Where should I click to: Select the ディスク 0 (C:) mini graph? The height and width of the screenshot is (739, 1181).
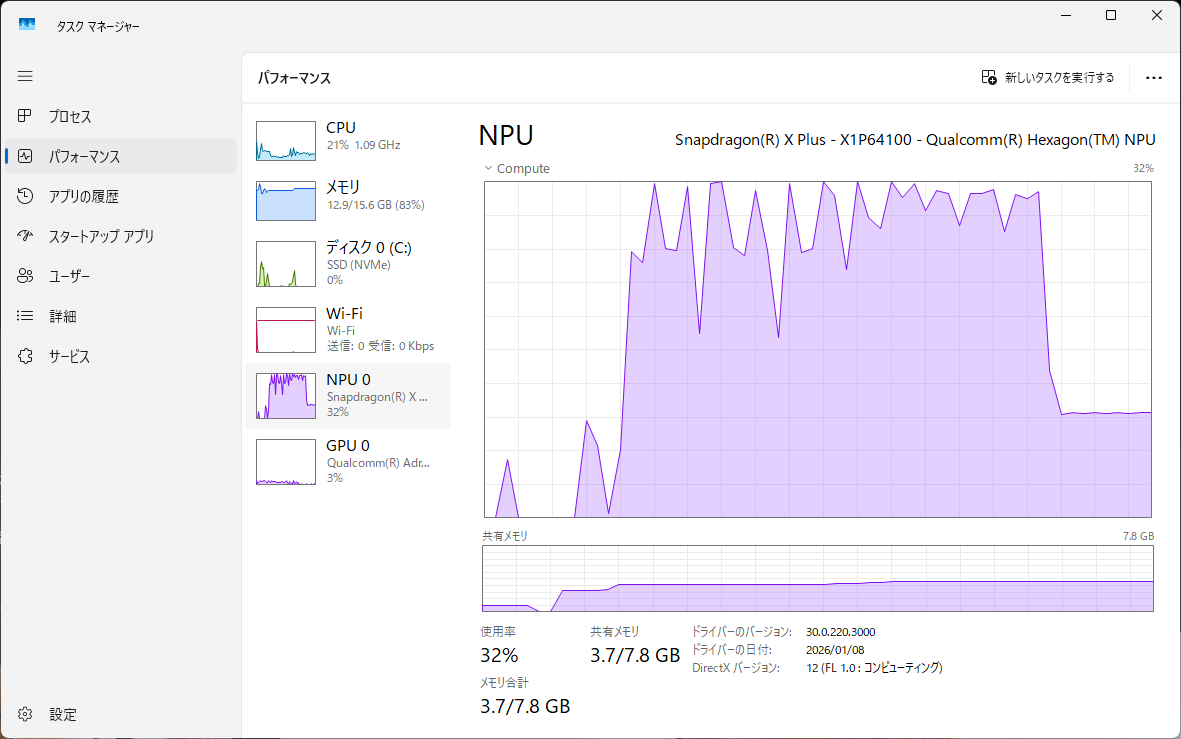coord(285,264)
